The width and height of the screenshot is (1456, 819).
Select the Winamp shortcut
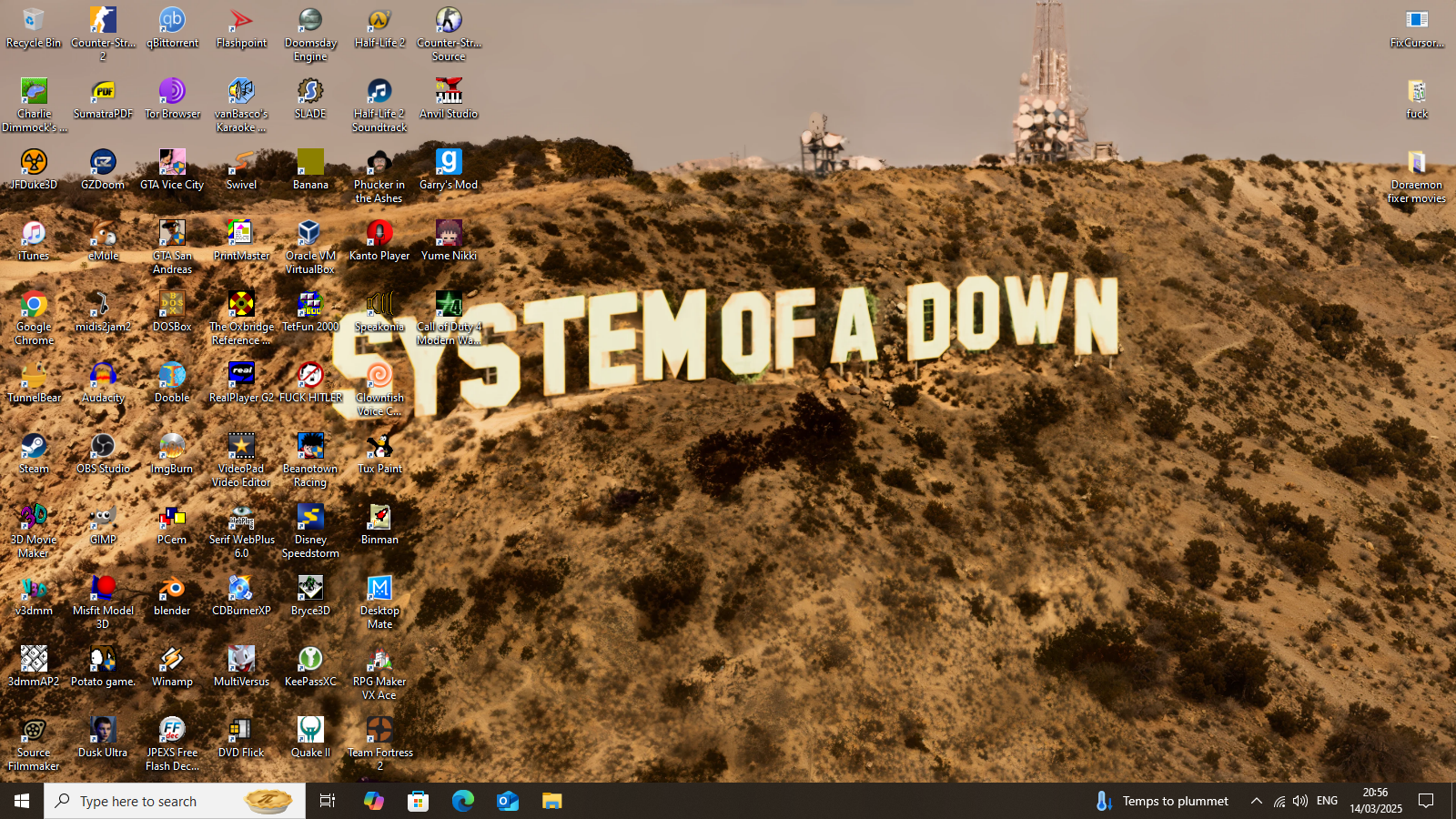coord(172,667)
